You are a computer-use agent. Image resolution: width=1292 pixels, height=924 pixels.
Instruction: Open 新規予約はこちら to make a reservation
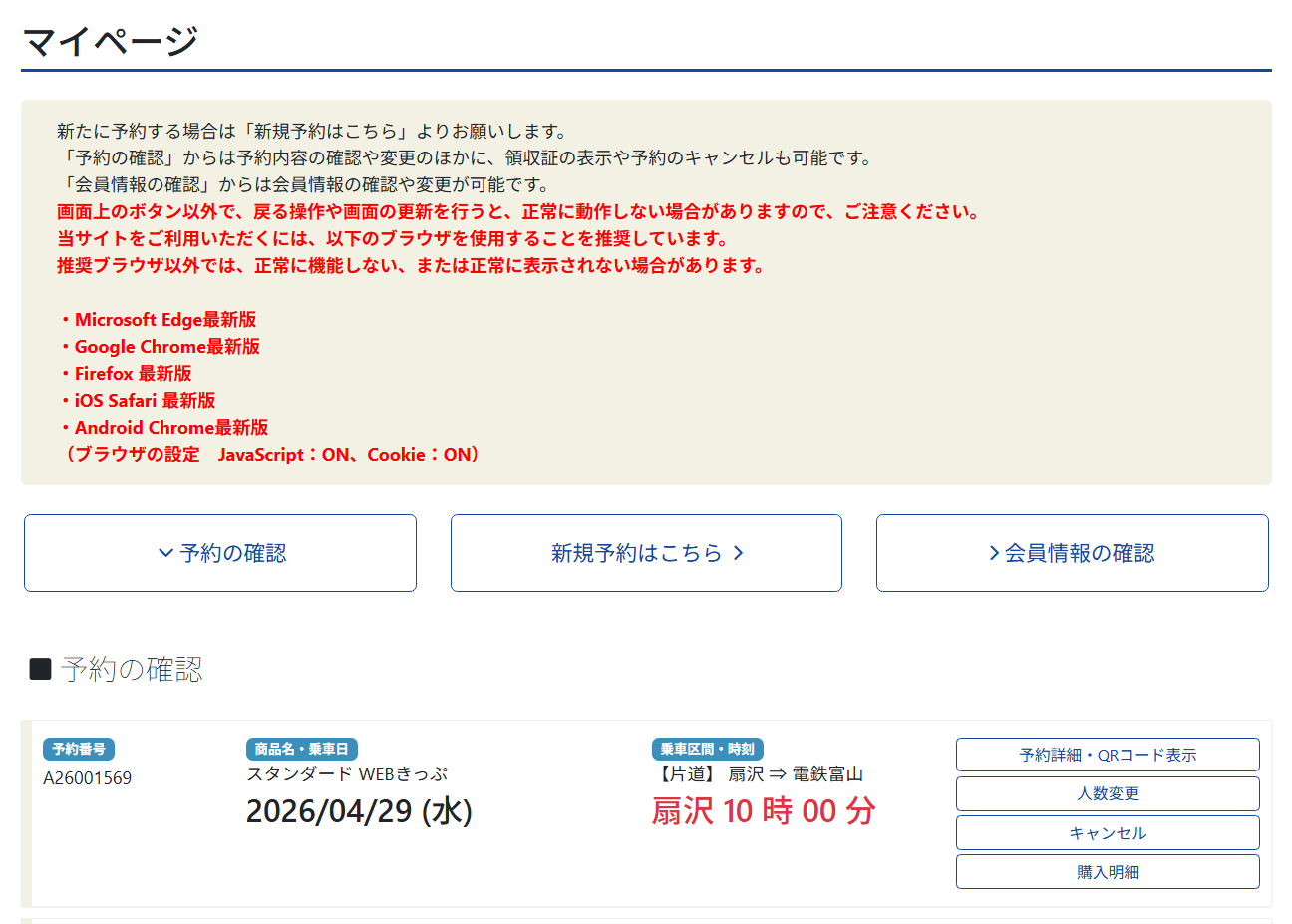[x=646, y=553]
